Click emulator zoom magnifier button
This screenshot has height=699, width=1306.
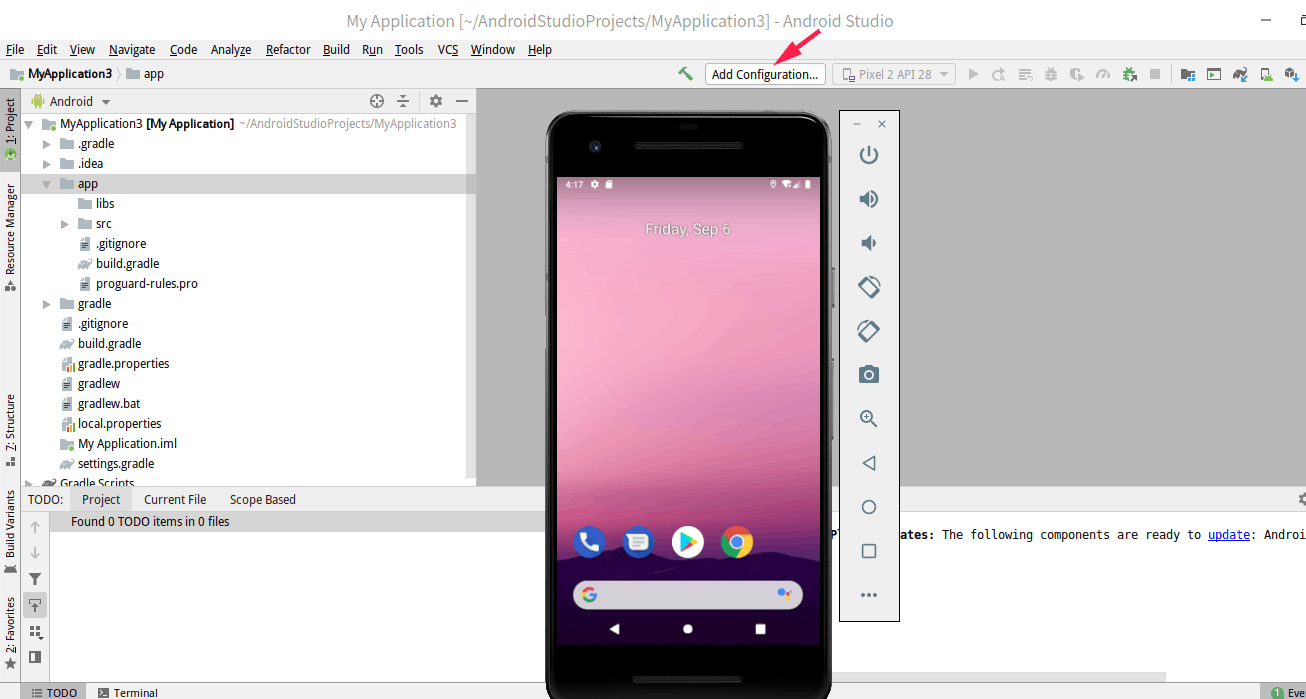(x=869, y=419)
